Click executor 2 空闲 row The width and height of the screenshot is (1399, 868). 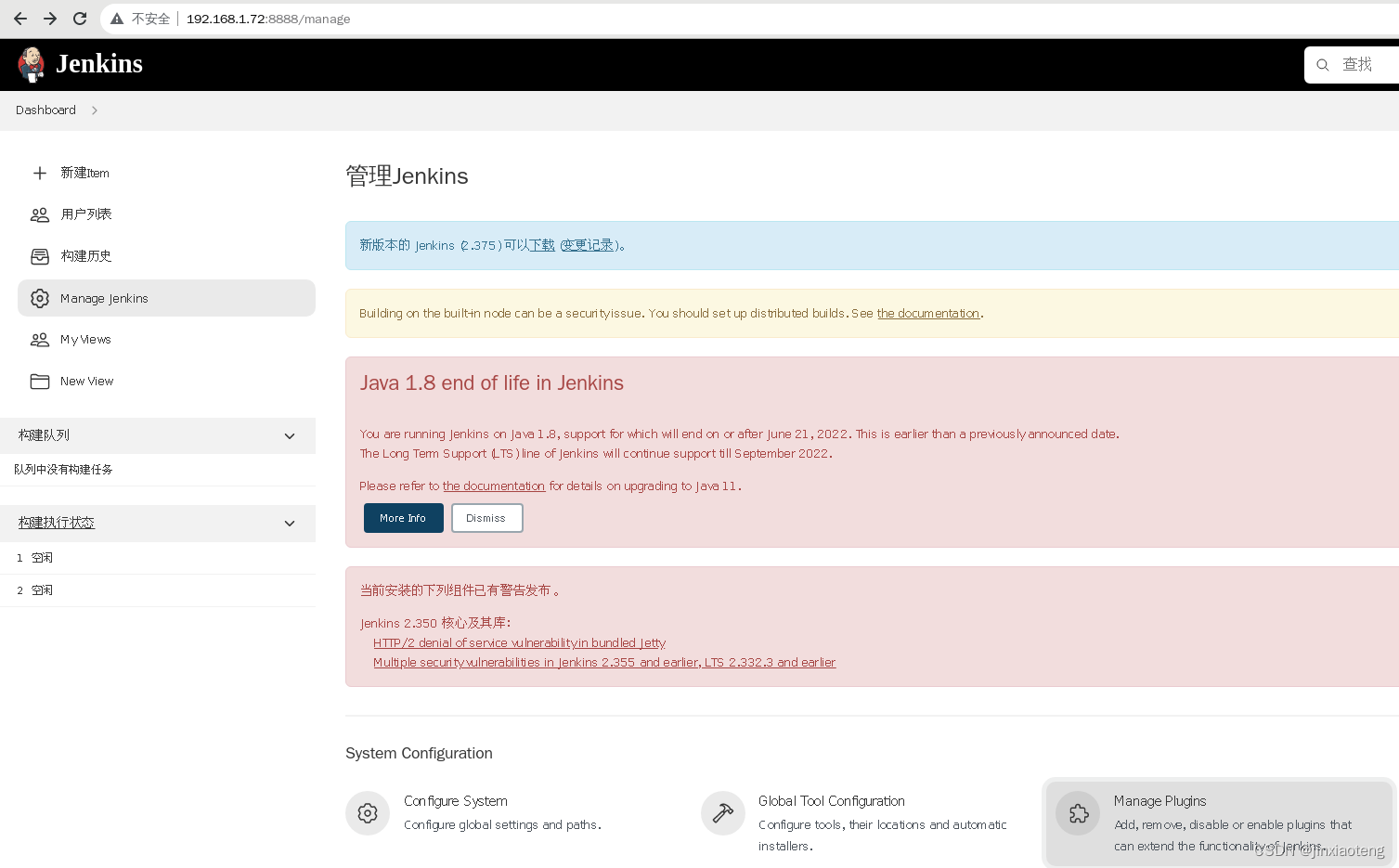(x=158, y=590)
